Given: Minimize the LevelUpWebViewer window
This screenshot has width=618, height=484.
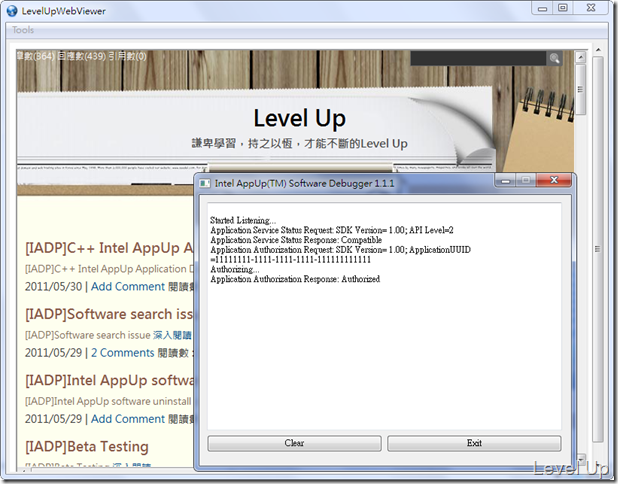Looking at the screenshot, I should [x=542, y=8].
